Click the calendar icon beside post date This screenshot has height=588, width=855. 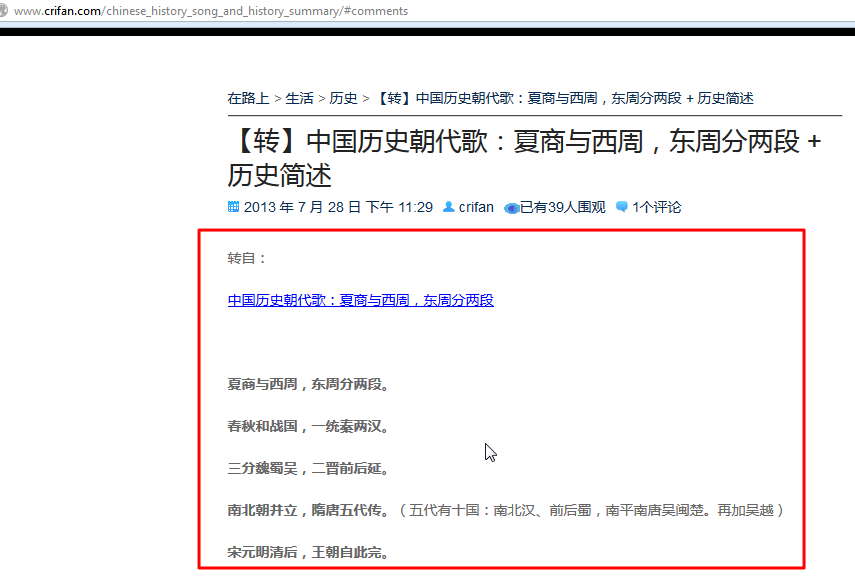click(233, 207)
